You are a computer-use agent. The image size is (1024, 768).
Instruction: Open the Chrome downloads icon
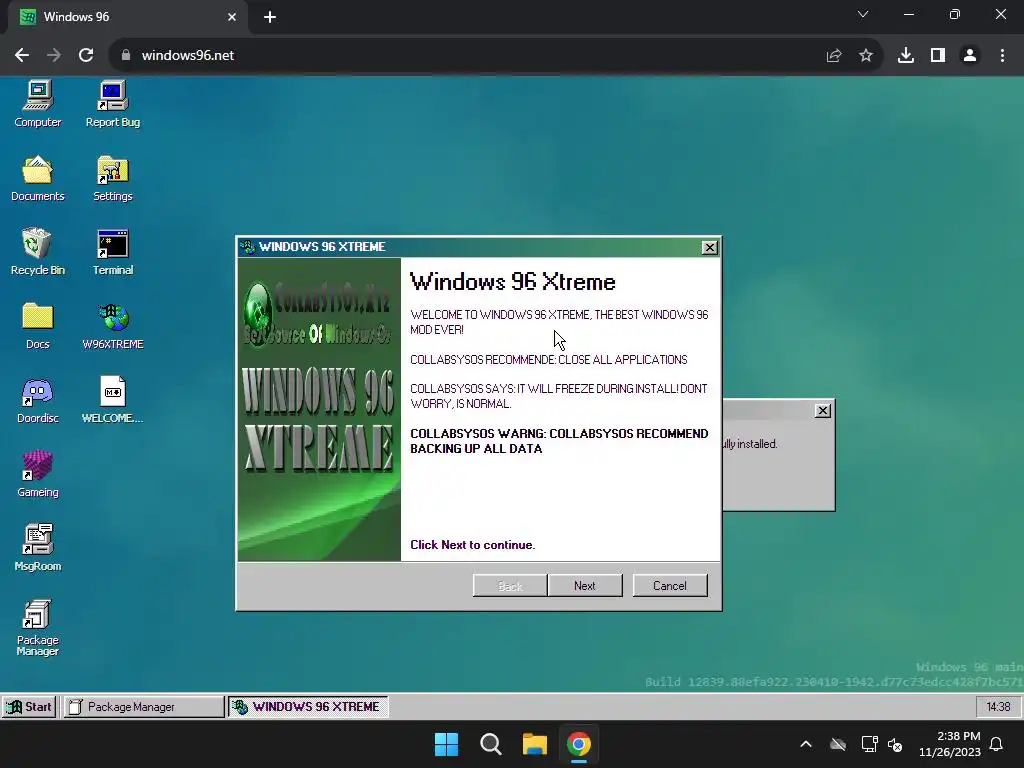pos(906,56)
